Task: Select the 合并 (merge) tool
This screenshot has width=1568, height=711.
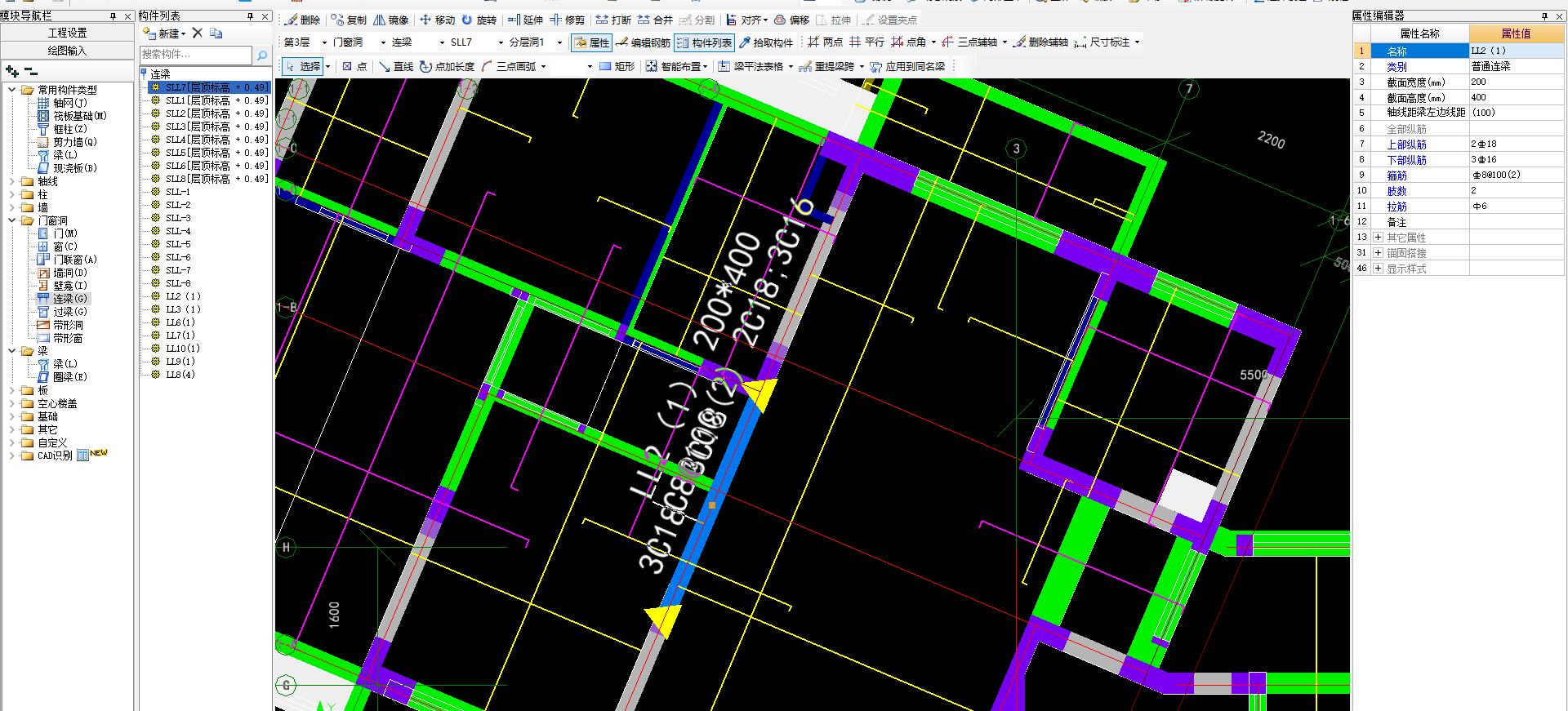Action: [655, 20]
